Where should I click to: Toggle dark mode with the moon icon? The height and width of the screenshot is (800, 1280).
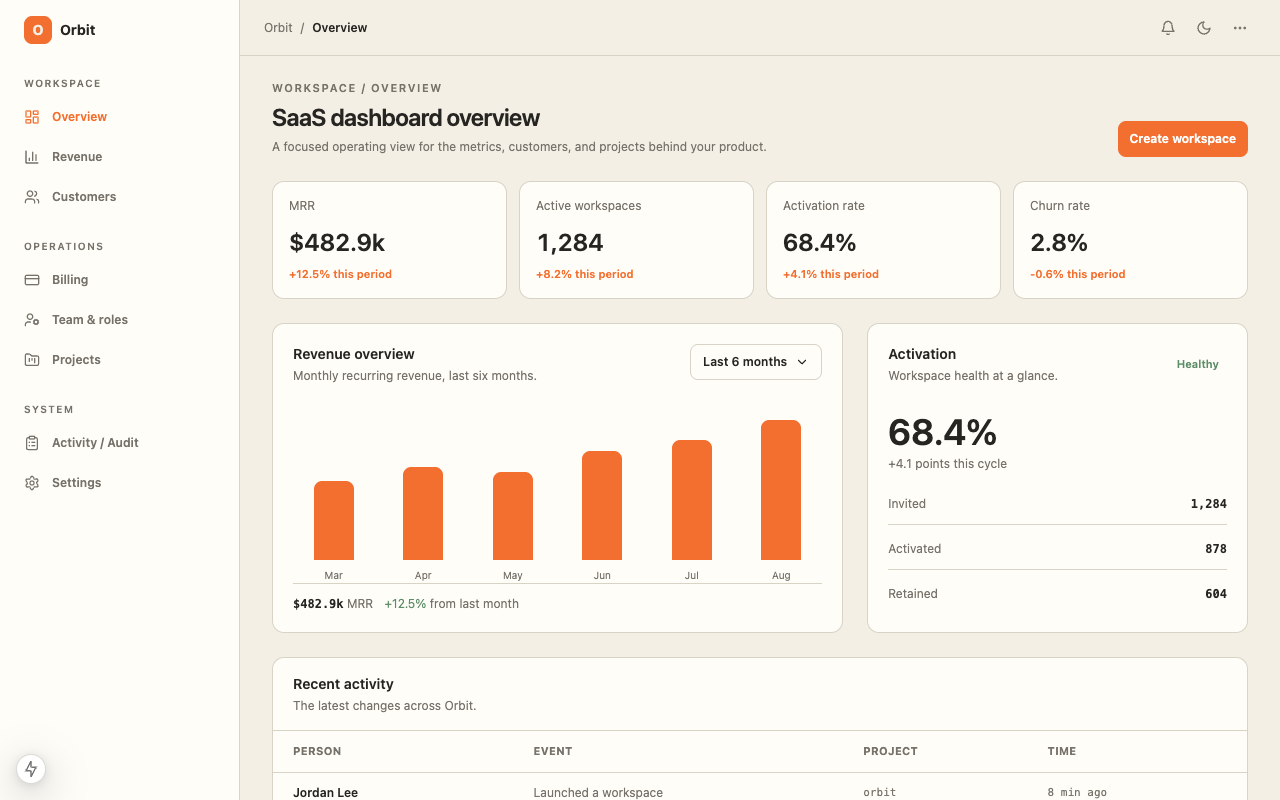click(1204, 28)
